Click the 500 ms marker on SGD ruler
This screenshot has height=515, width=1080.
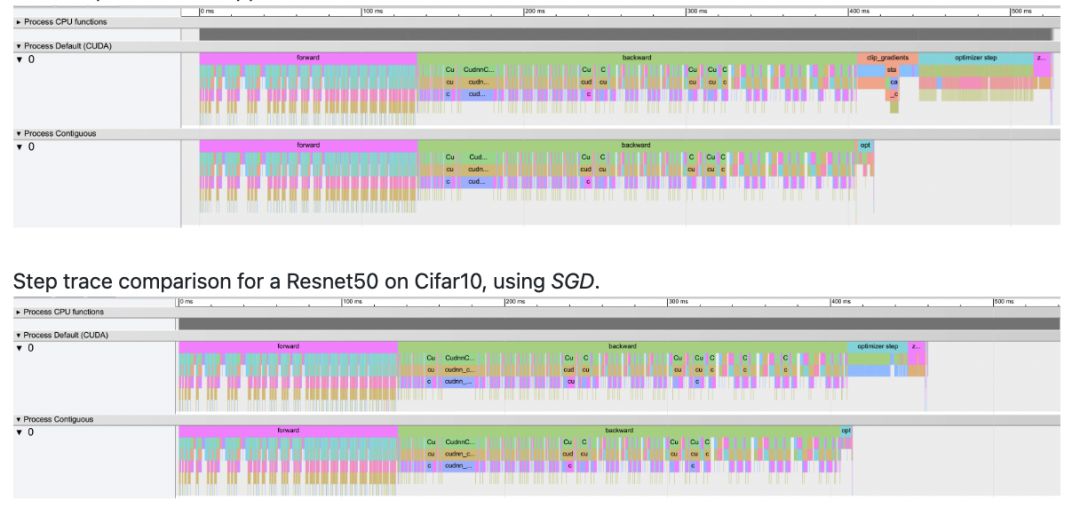(x=1004, y=302)
